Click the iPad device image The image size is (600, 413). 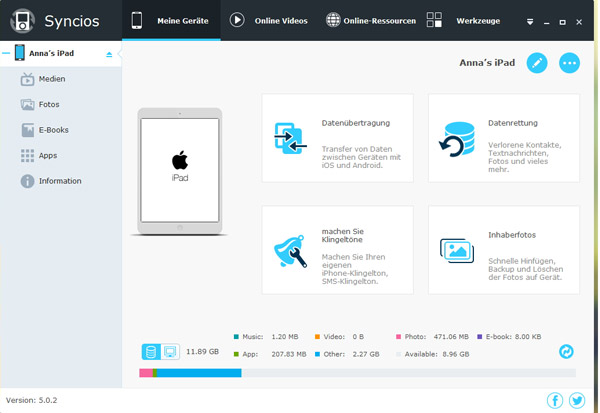180,171
